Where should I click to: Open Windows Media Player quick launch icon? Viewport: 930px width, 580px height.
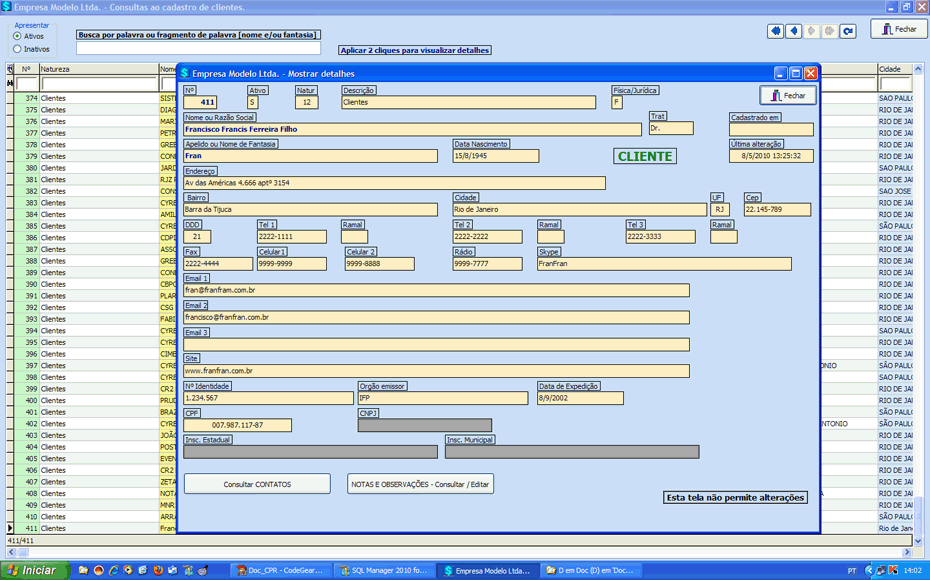coord(128,571)
